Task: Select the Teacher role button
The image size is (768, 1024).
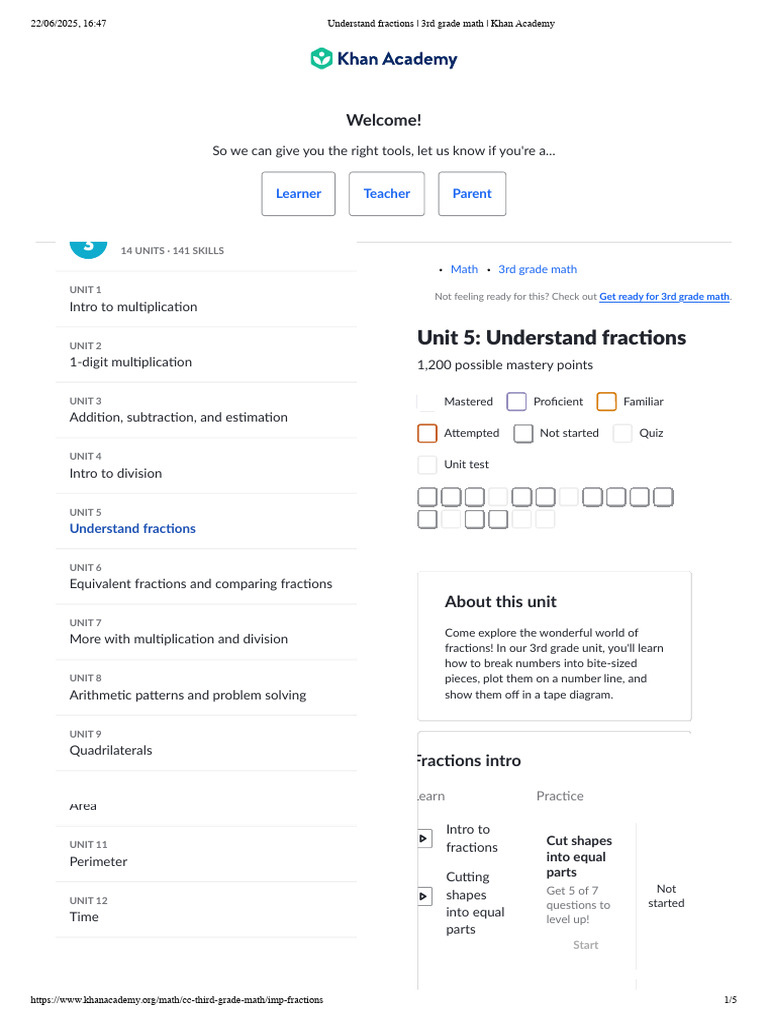Action: click(387, 194)
